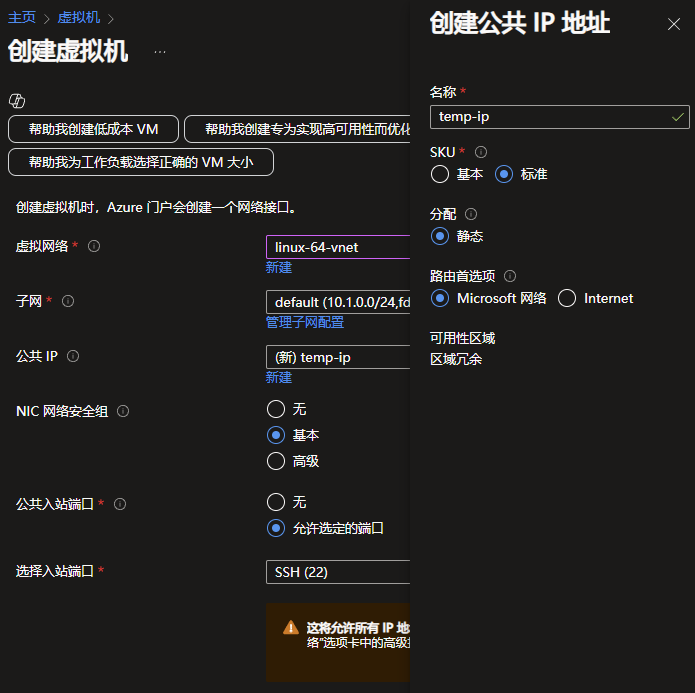Viewport: 695px width, 693px height.
Task: Click the info icon next to 路由首选项
Action: point(510,276)
